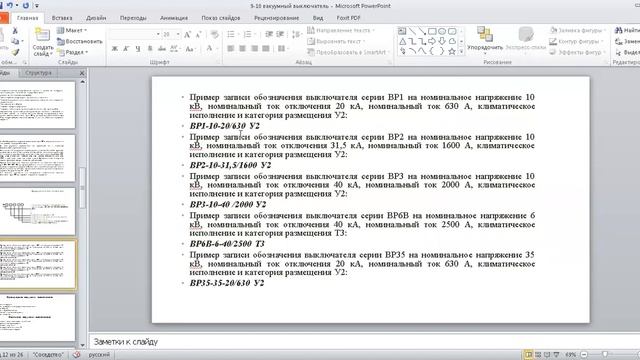Open the font name combo box
640x360 pixels.
135,34
